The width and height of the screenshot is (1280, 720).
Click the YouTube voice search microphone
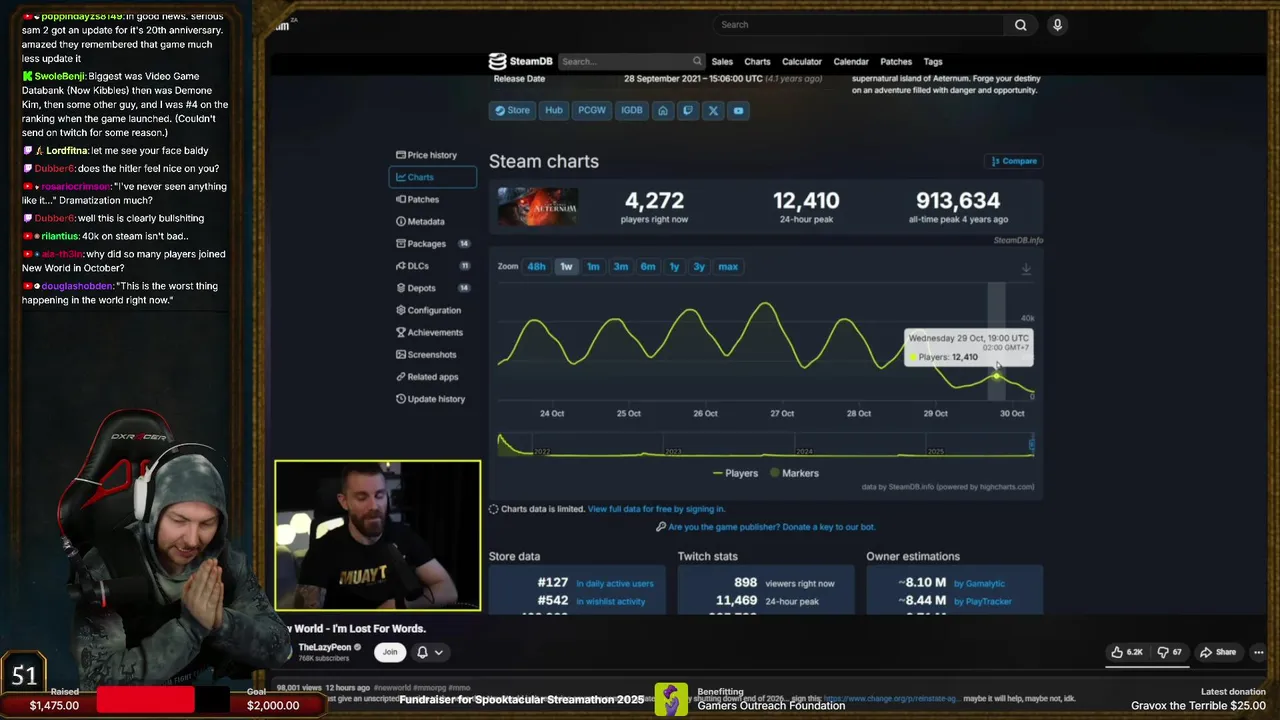coord(1057,25)
